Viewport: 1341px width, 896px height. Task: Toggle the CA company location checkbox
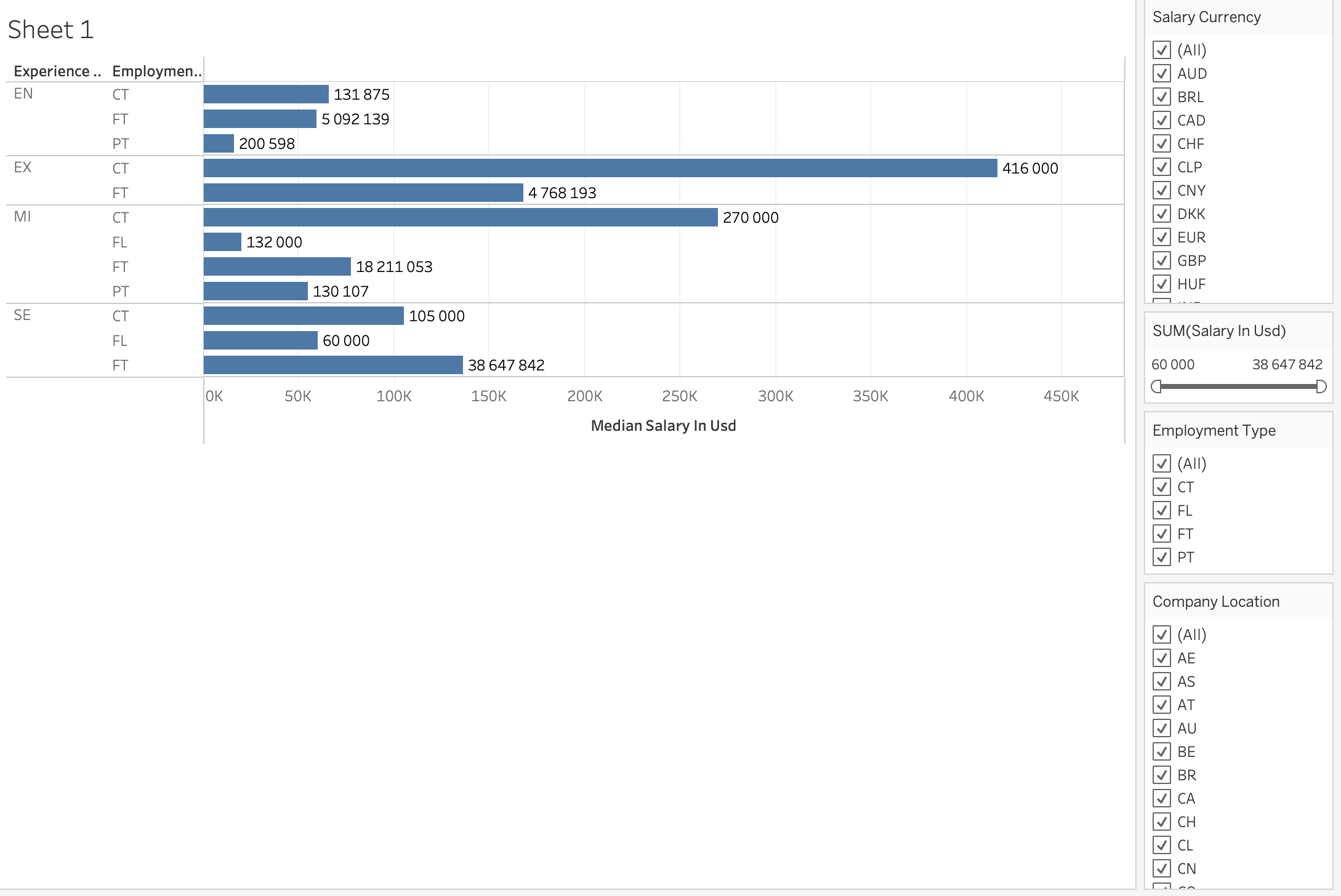(x=1162, y=799)
